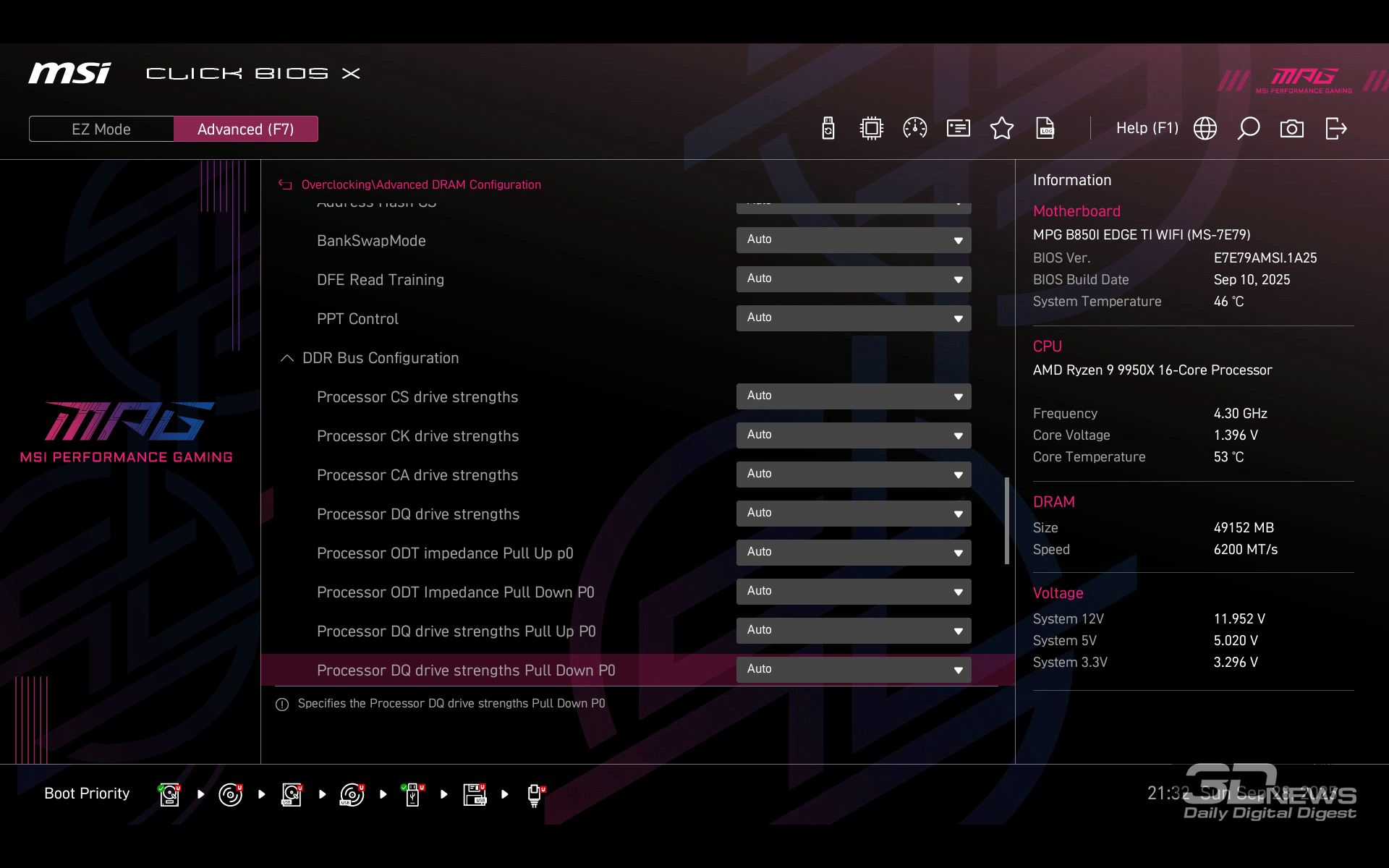Open PPT Control dropdown
Screen dimensions: 1389x868
pos(853,318)
